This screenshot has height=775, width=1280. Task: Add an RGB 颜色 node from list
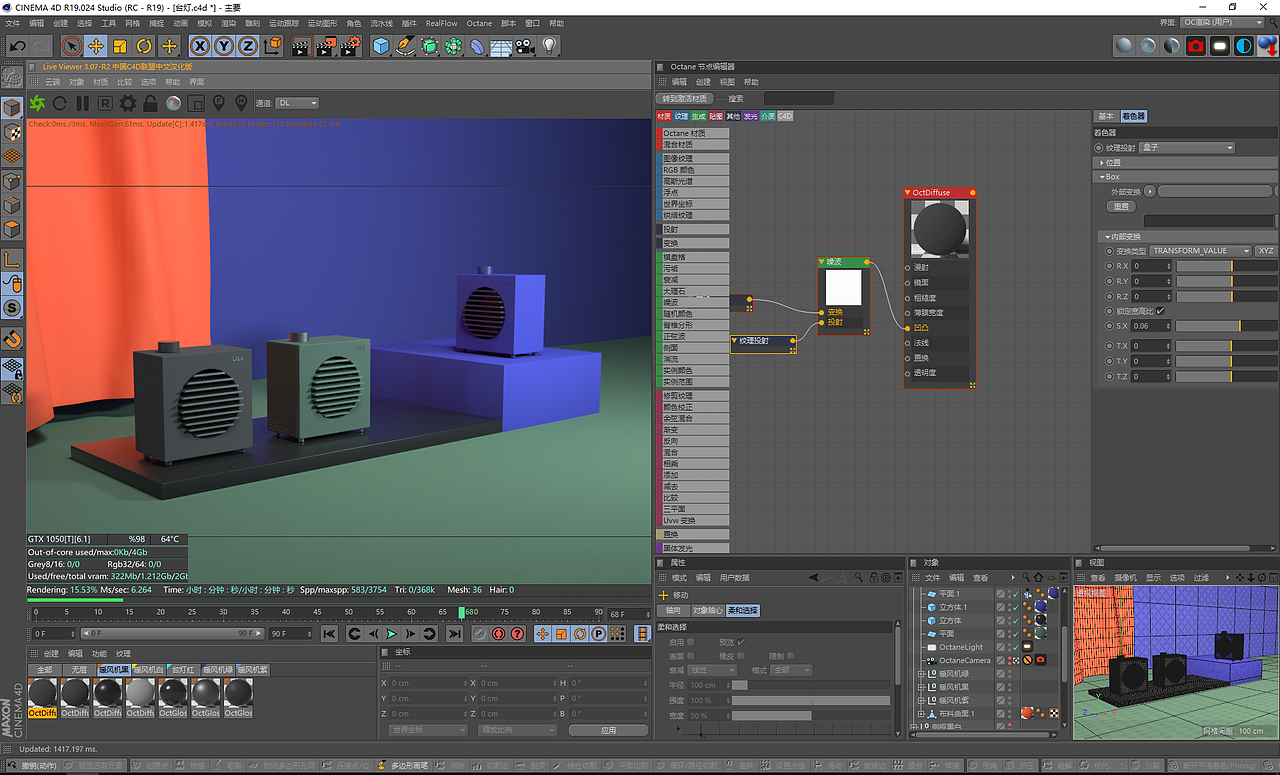click(692, 170)
